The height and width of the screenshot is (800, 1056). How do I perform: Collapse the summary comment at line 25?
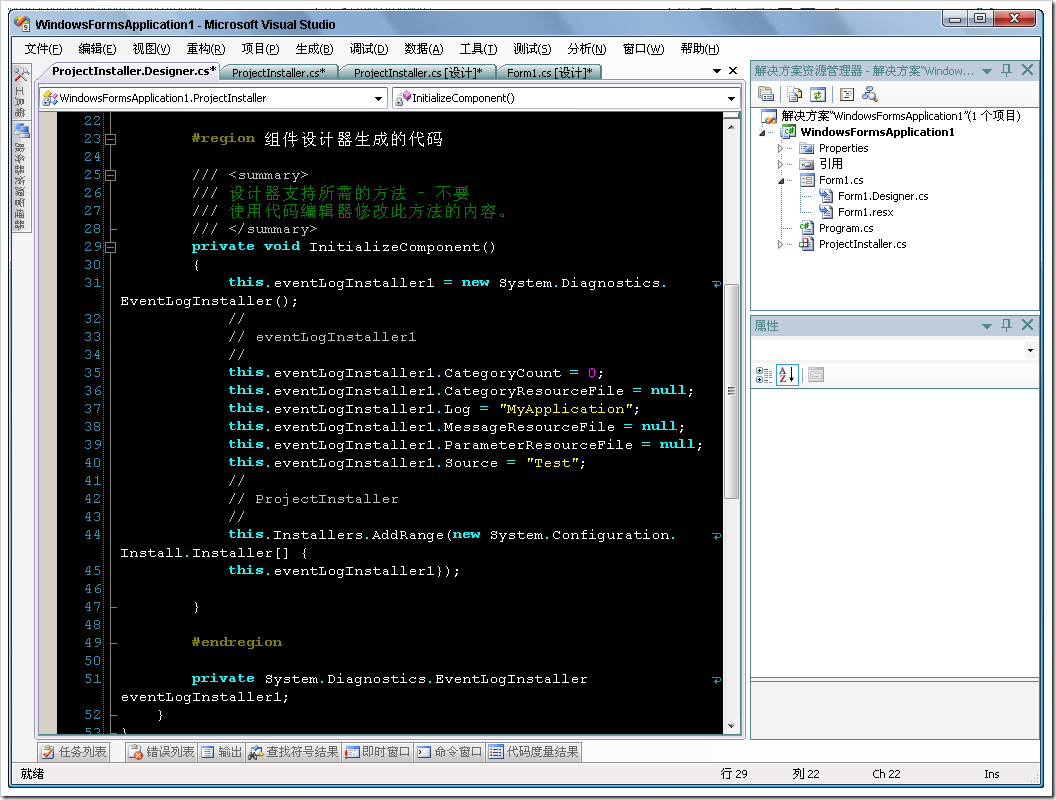pyautogui.click(x=111, y=175)
